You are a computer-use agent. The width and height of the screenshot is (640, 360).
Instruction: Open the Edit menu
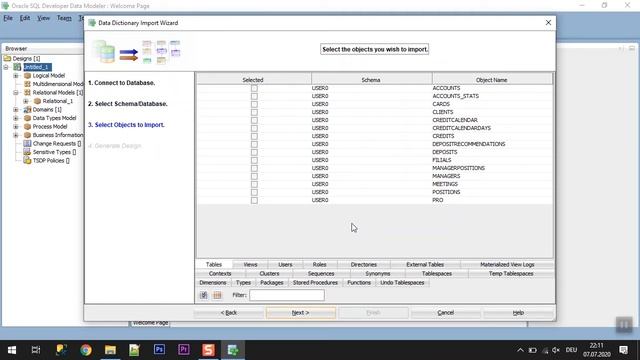[x=25, y=18]
